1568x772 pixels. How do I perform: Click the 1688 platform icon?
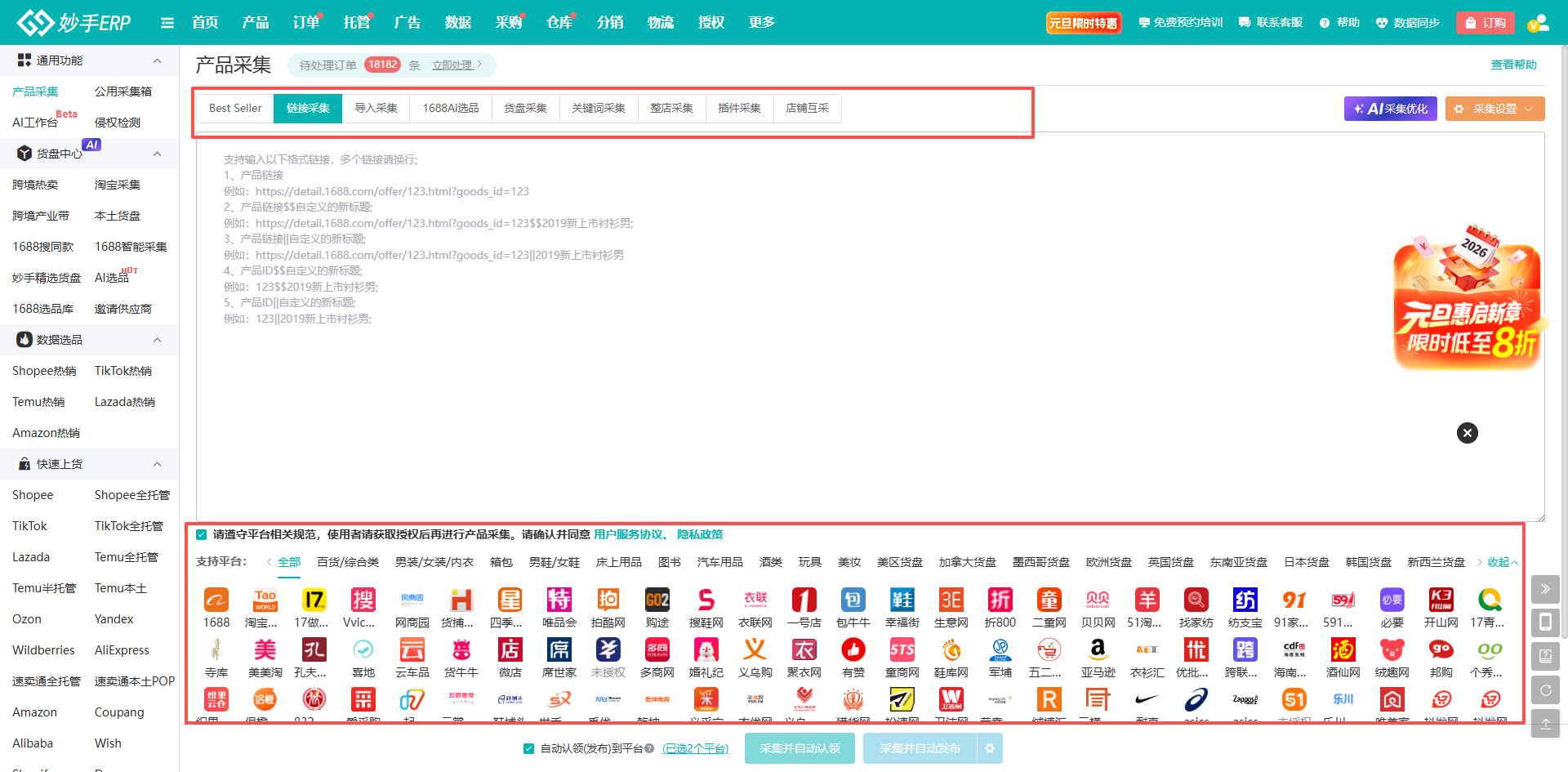click(x=216, y=600)
